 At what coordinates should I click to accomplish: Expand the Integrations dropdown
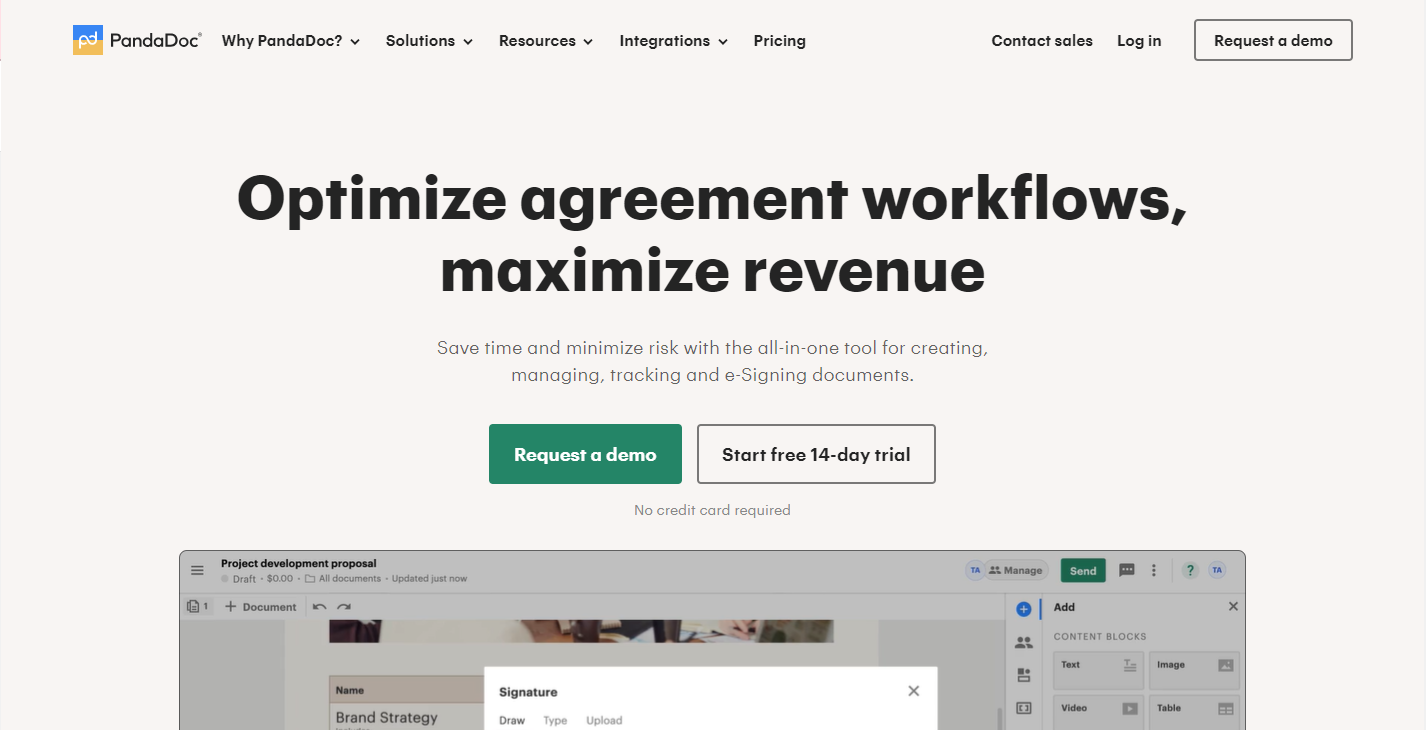(674, 41)
